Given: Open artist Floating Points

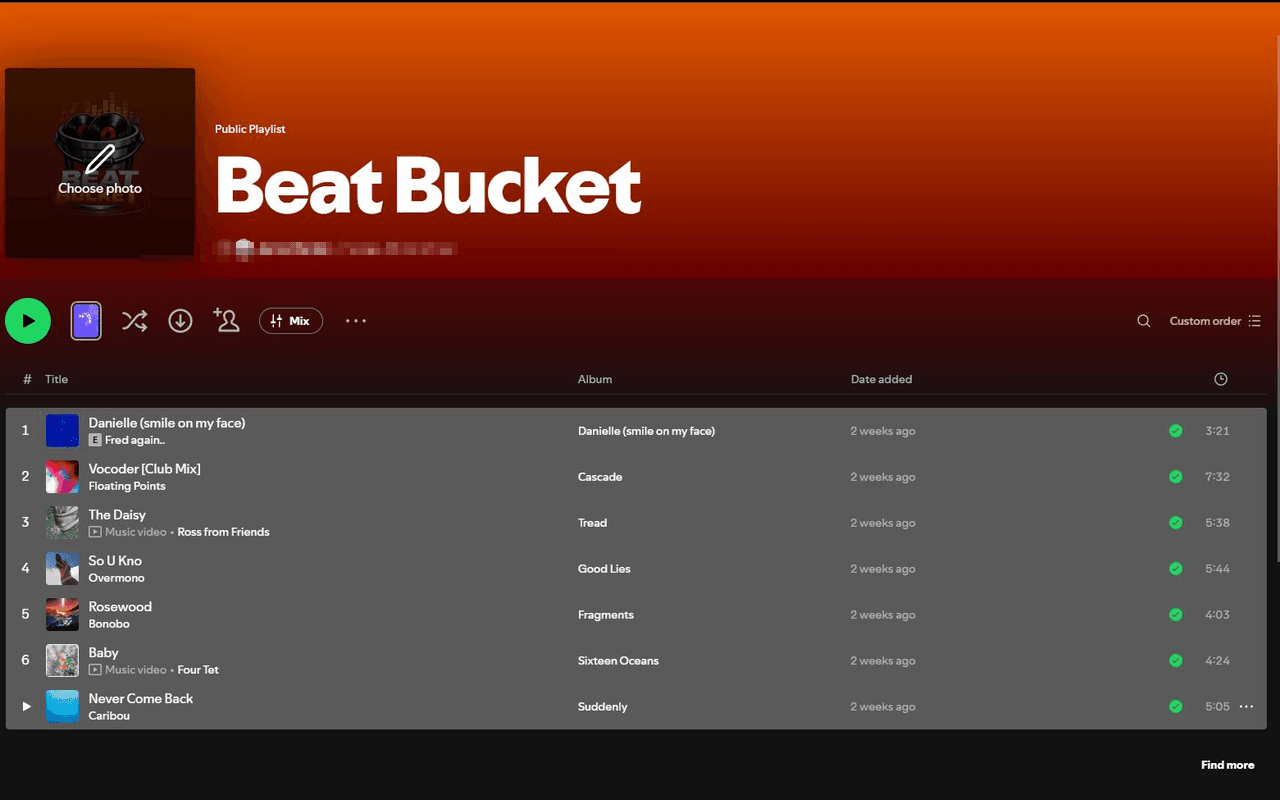Looking at the screenshot, I should coord(127,486).
